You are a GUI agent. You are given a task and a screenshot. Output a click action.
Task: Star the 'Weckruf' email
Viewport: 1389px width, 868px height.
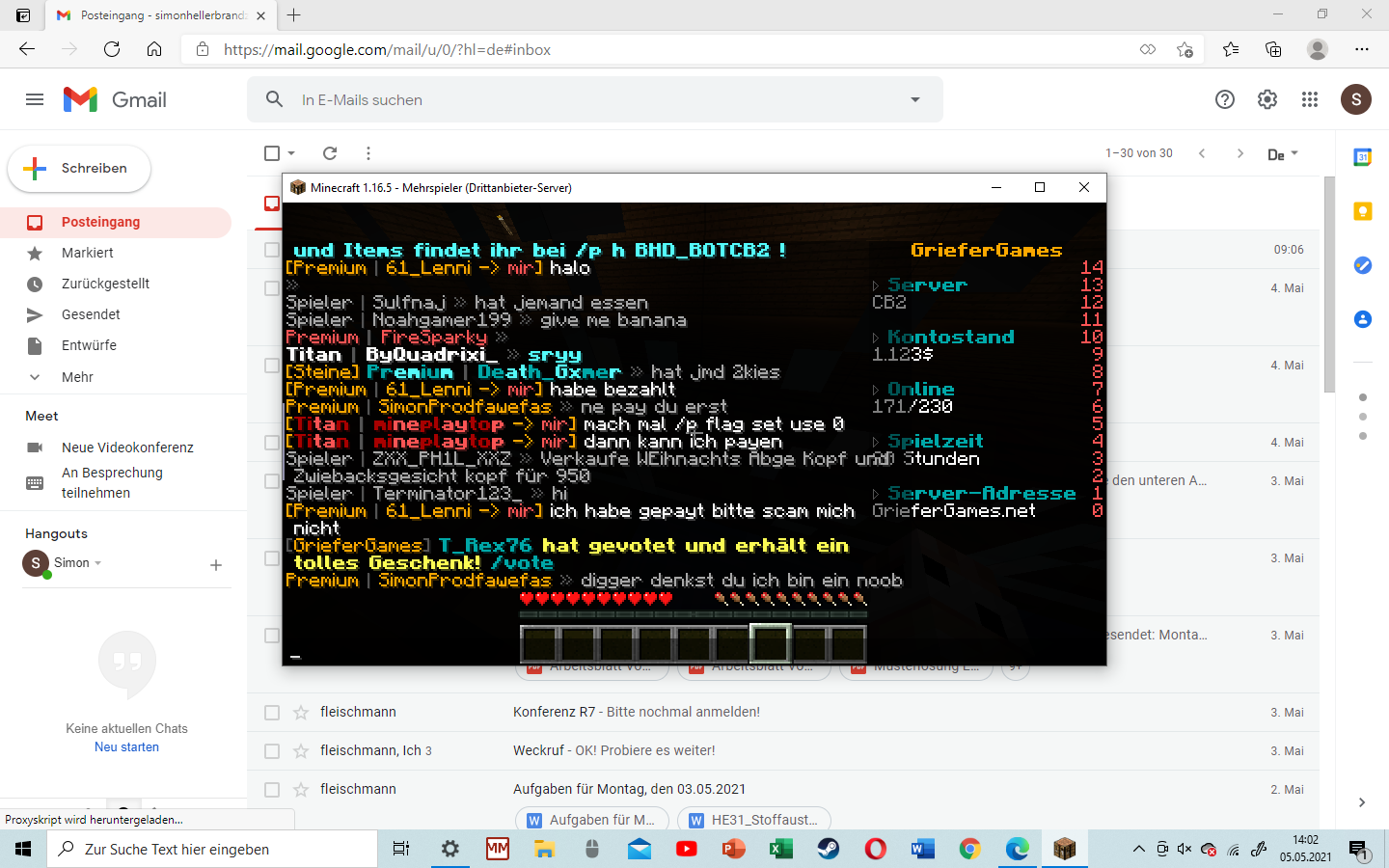[301, 751]
